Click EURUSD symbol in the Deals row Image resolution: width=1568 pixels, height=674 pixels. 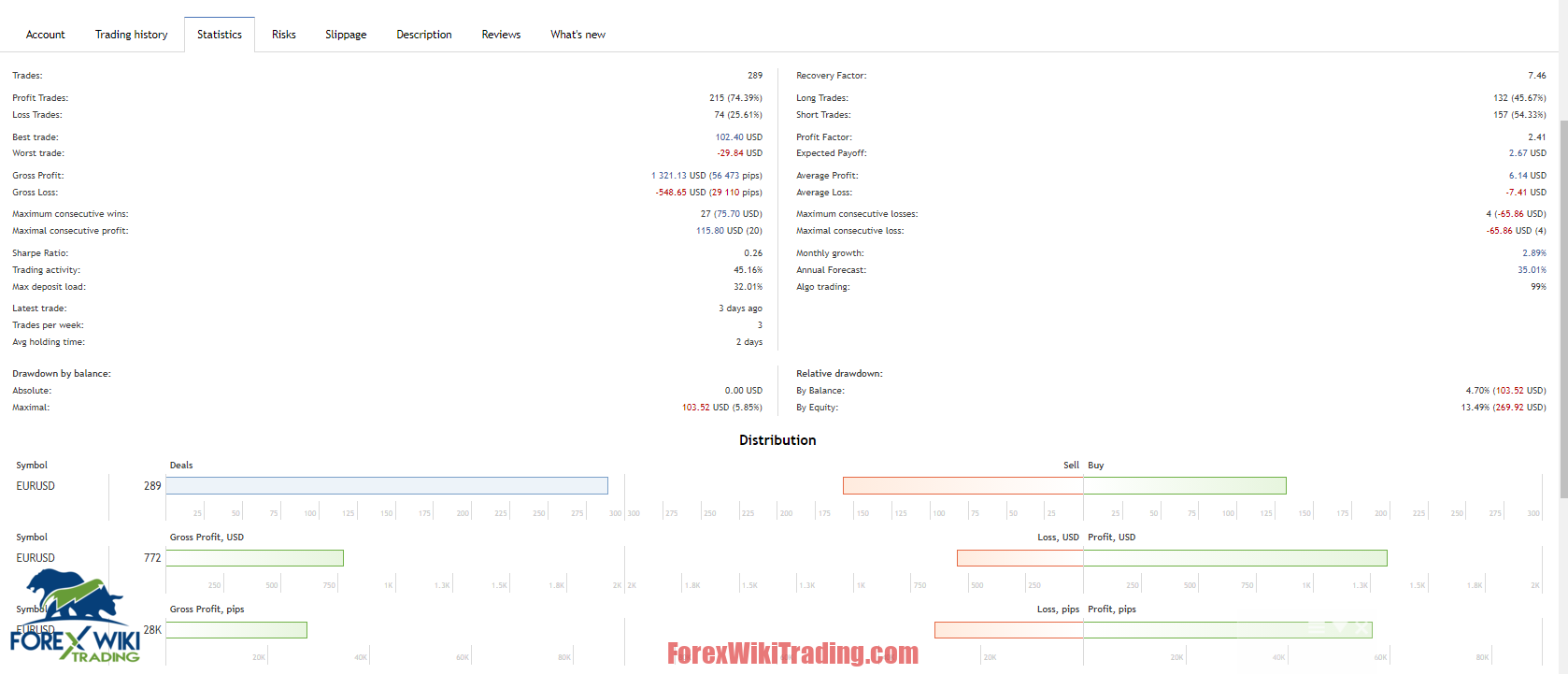point(36,486)
